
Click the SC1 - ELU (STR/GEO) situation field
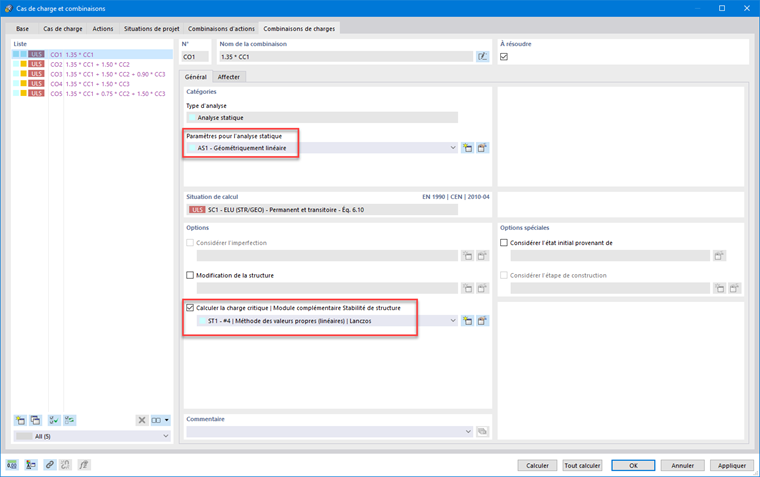click(322, 210)
